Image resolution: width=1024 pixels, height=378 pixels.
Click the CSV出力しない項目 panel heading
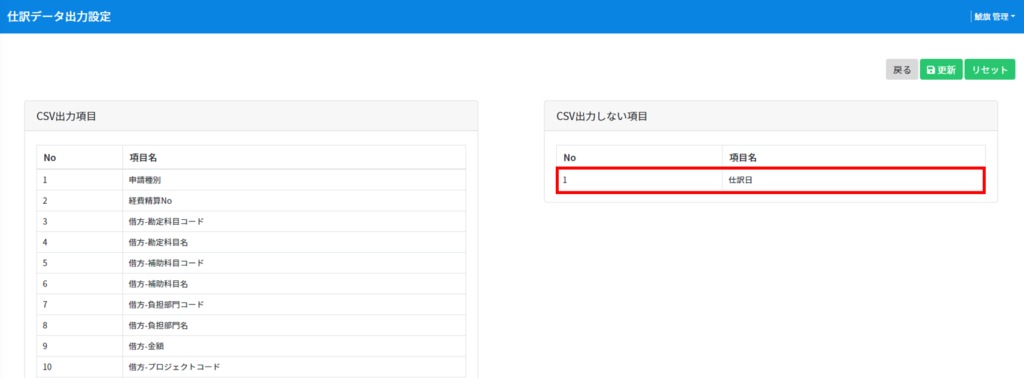pos(601,117)
